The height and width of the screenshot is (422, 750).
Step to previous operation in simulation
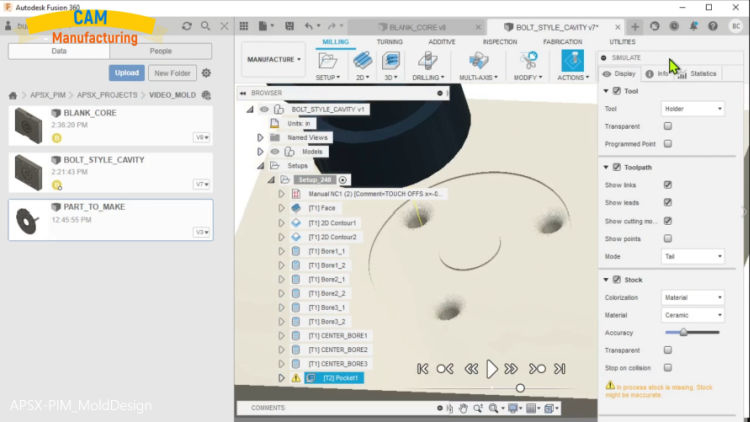[x=445, y=369]
